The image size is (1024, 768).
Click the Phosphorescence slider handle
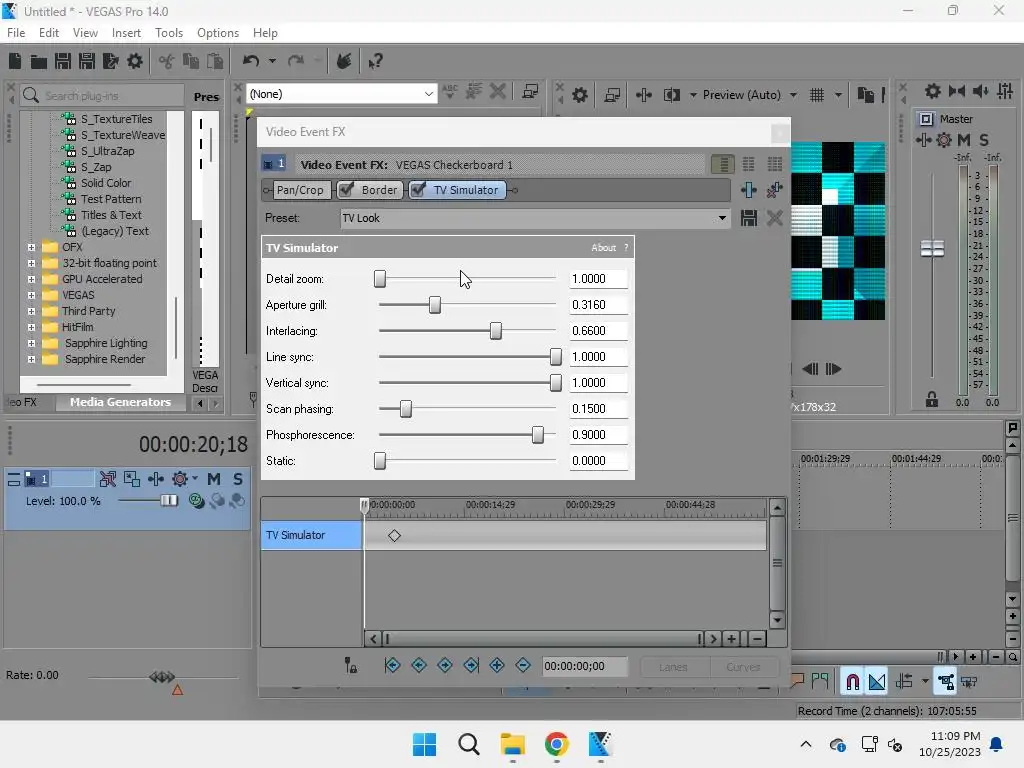point(537,435)
